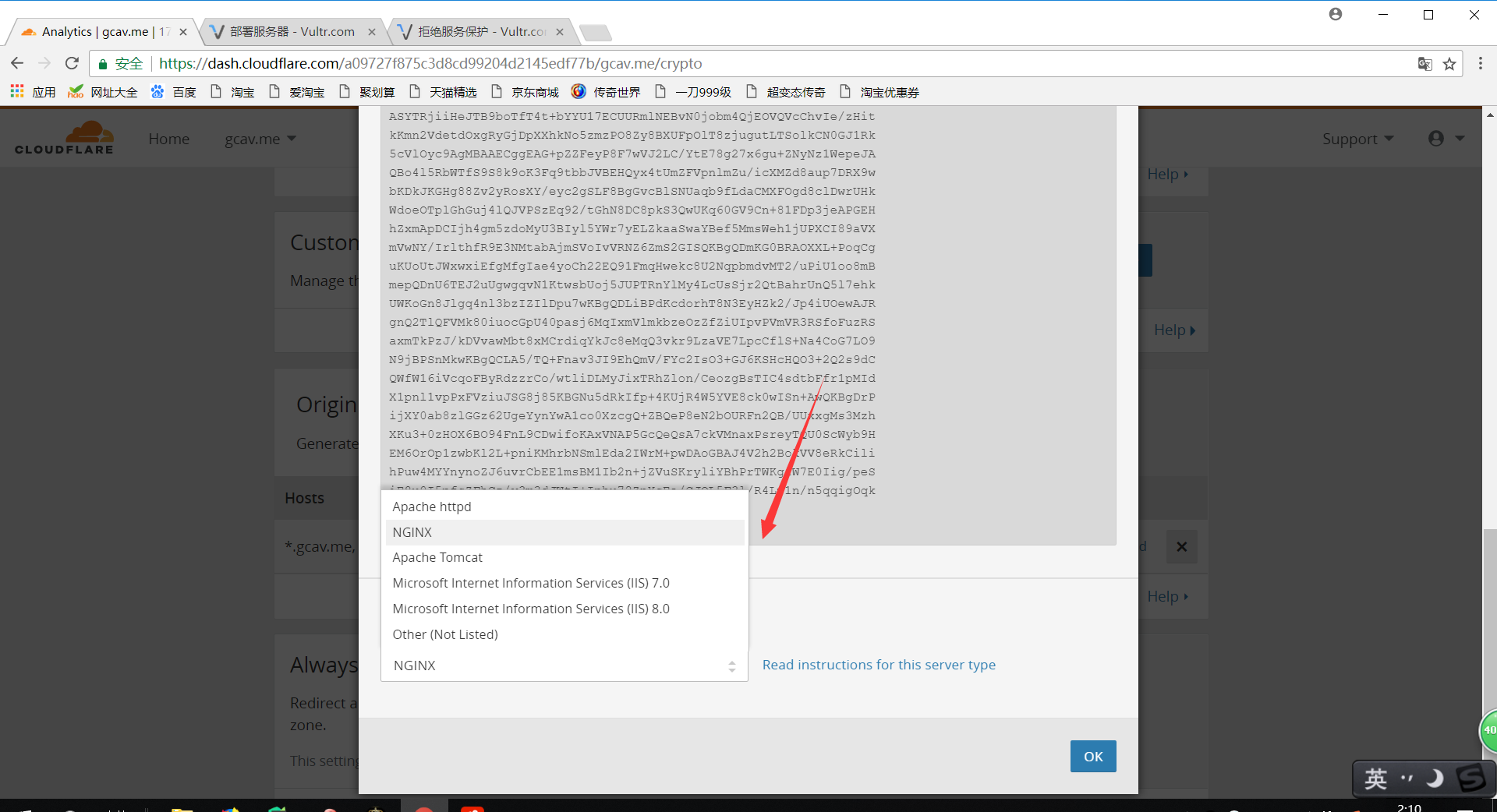Bookmark this page with star icon
Image resolution: width=1497 pixels, height=812 pixels.
[1449, 64]
